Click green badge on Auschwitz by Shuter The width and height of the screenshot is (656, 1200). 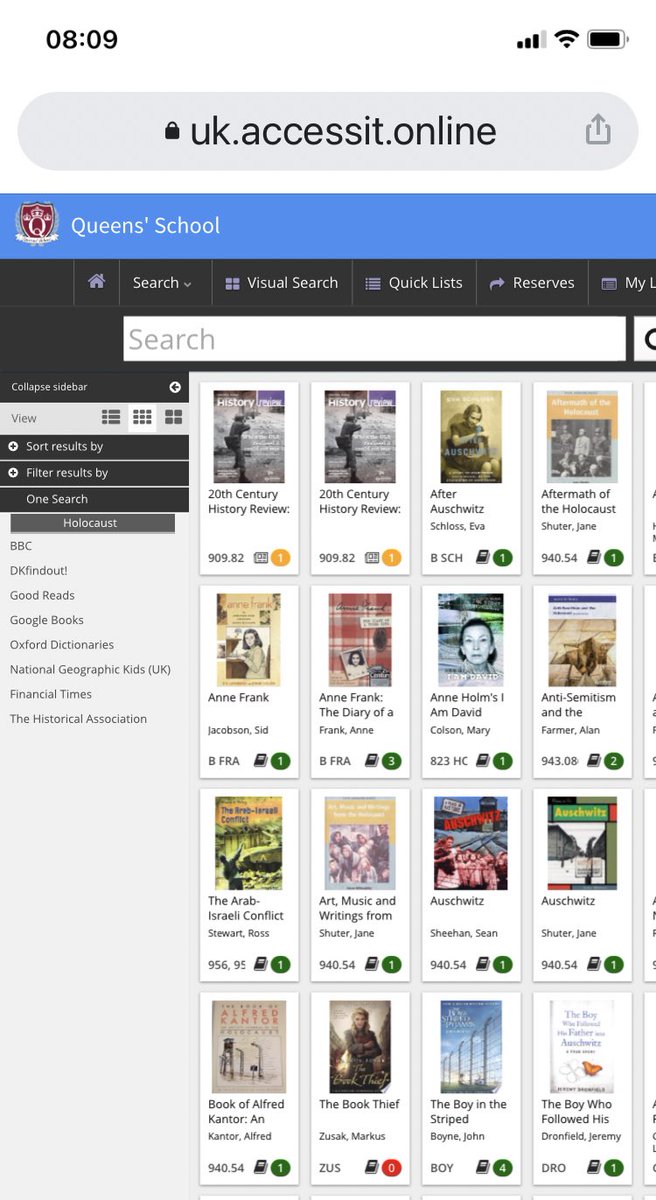click(614, 965)
